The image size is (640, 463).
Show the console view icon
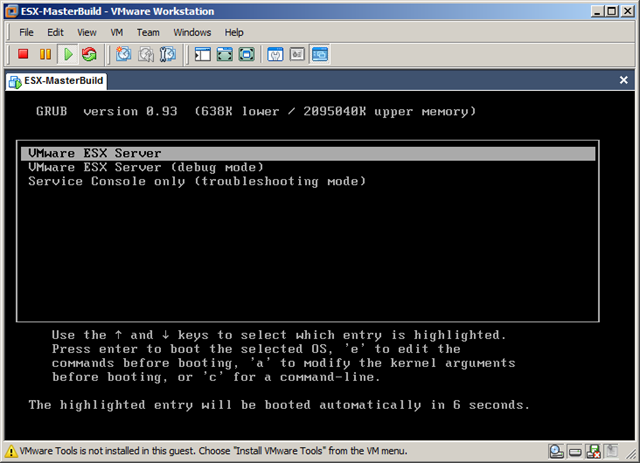pos(320,54)
